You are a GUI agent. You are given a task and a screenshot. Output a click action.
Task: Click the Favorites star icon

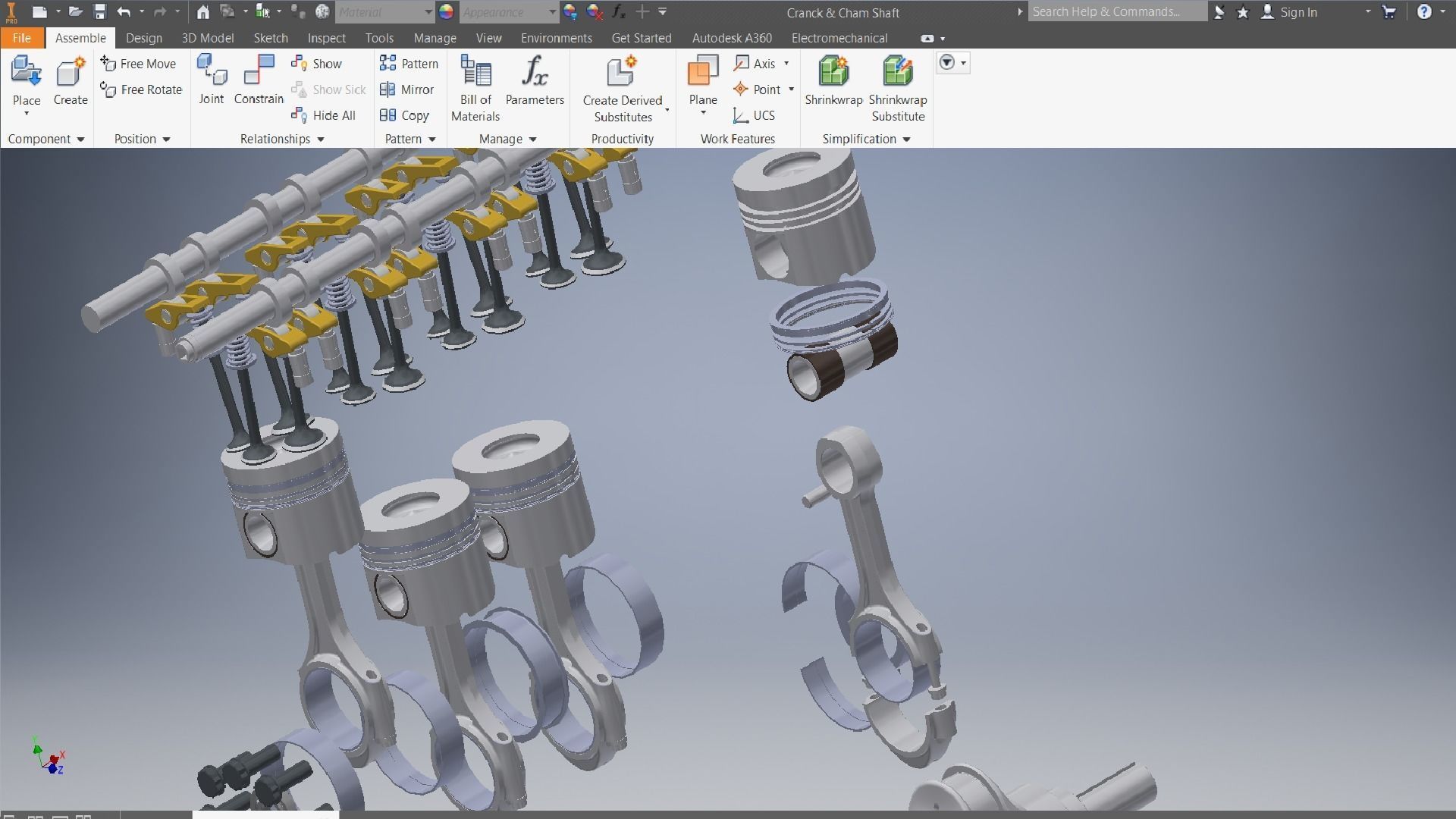[x=1243, y=12]
